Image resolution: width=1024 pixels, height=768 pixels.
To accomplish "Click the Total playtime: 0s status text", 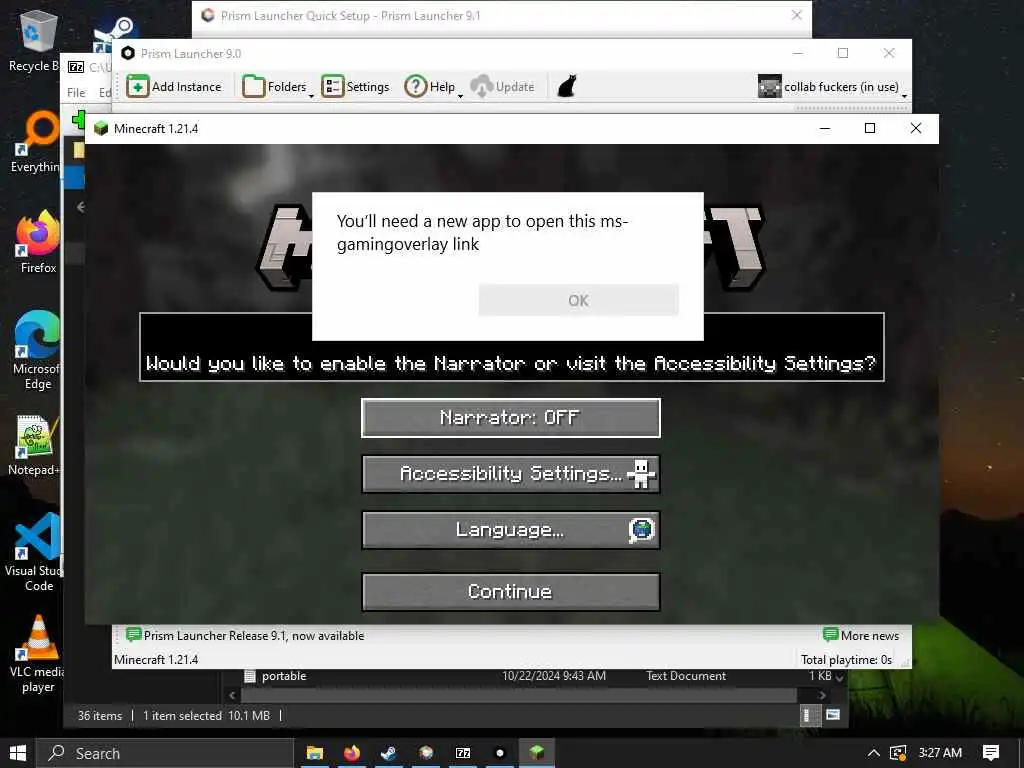I will [x=846, y=660].
